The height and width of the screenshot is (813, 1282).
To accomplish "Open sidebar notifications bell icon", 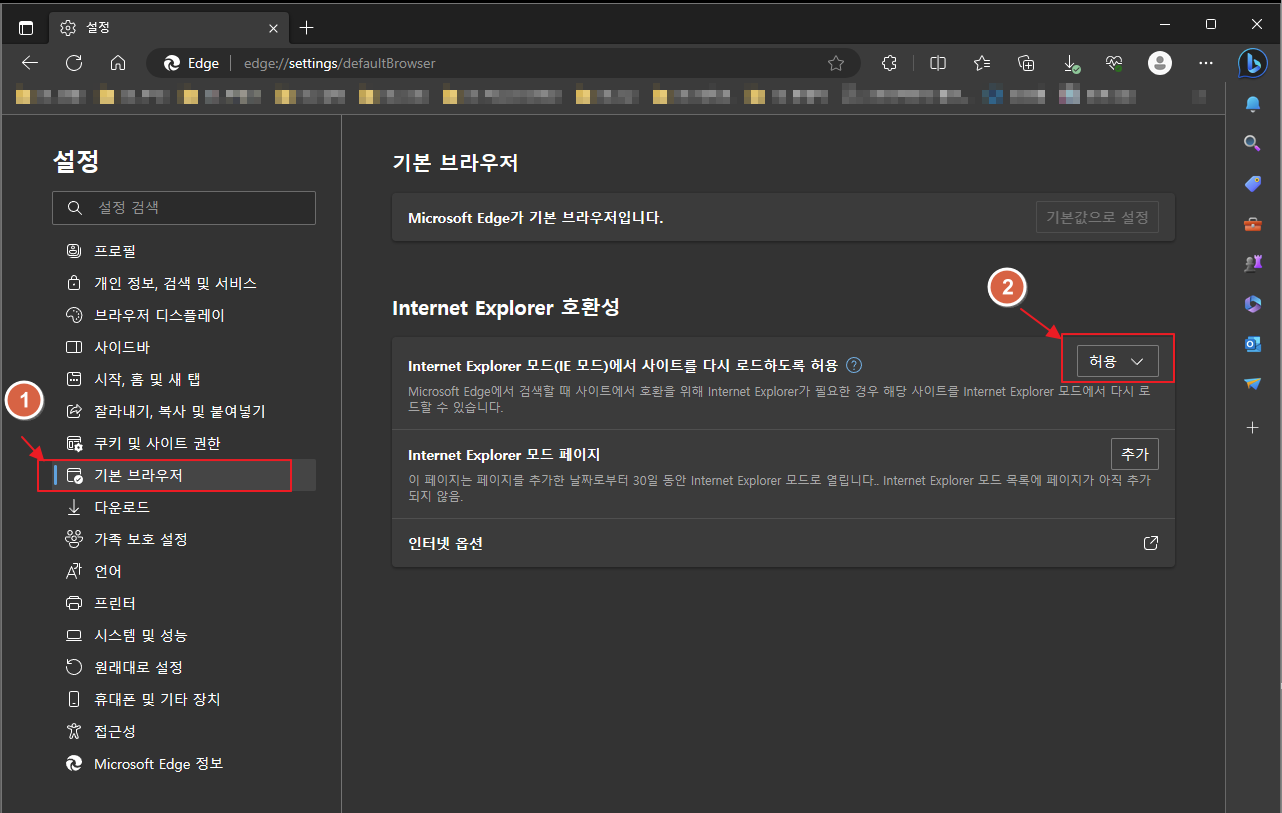I will pos(1252,104).
